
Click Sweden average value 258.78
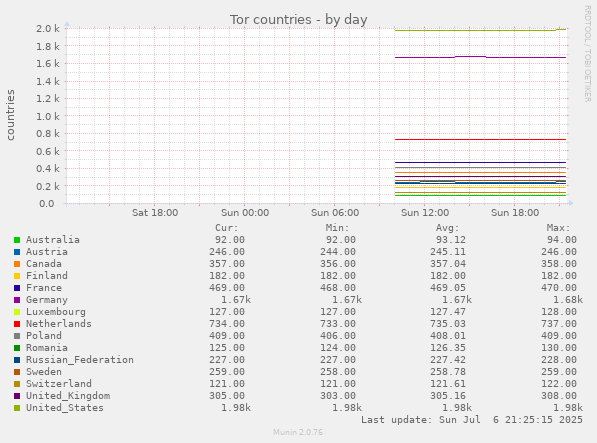[x=447, y=372]
